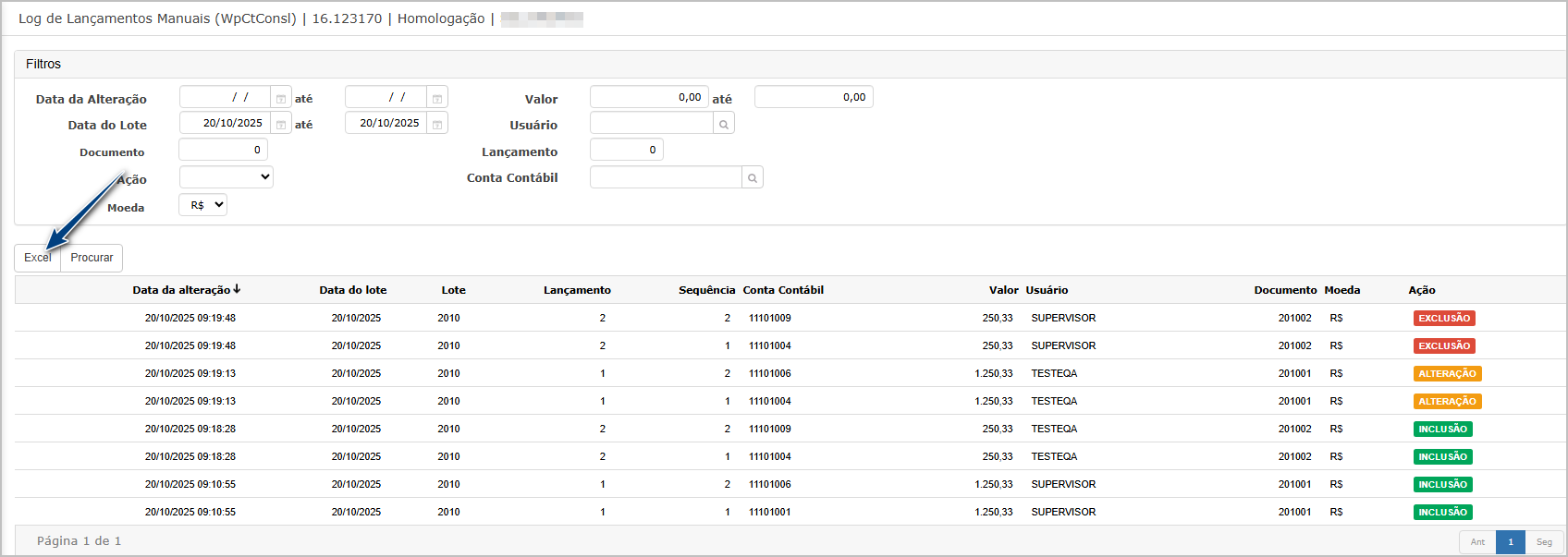
Task: Open calendar for Data do Lote start date
Action: pyautogui.click(x=281, y=124)
